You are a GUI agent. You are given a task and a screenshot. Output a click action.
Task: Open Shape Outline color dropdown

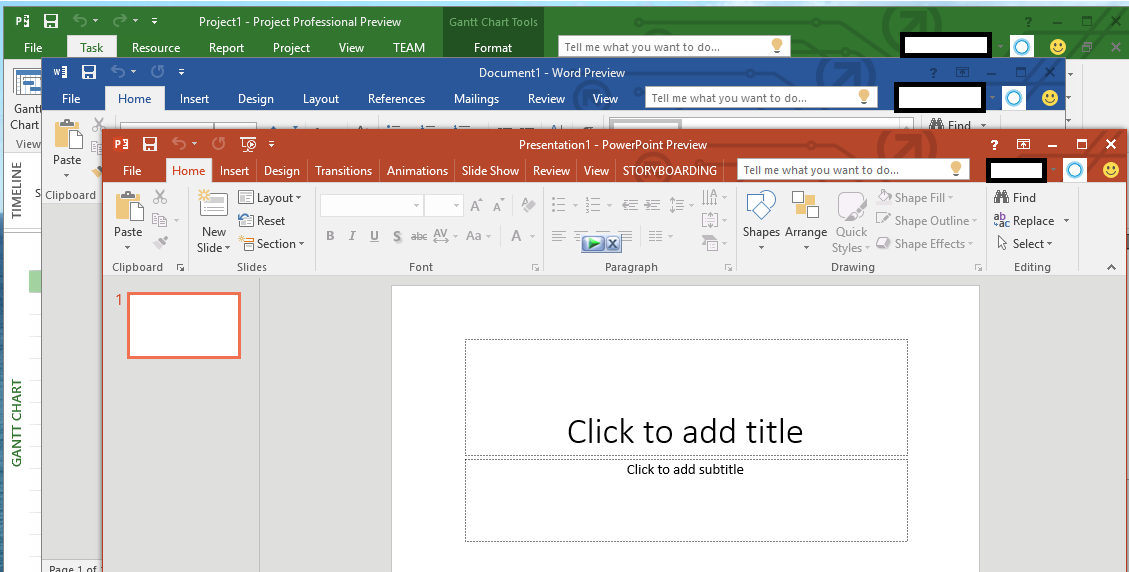pyautogui.click(x=927, y=220)
